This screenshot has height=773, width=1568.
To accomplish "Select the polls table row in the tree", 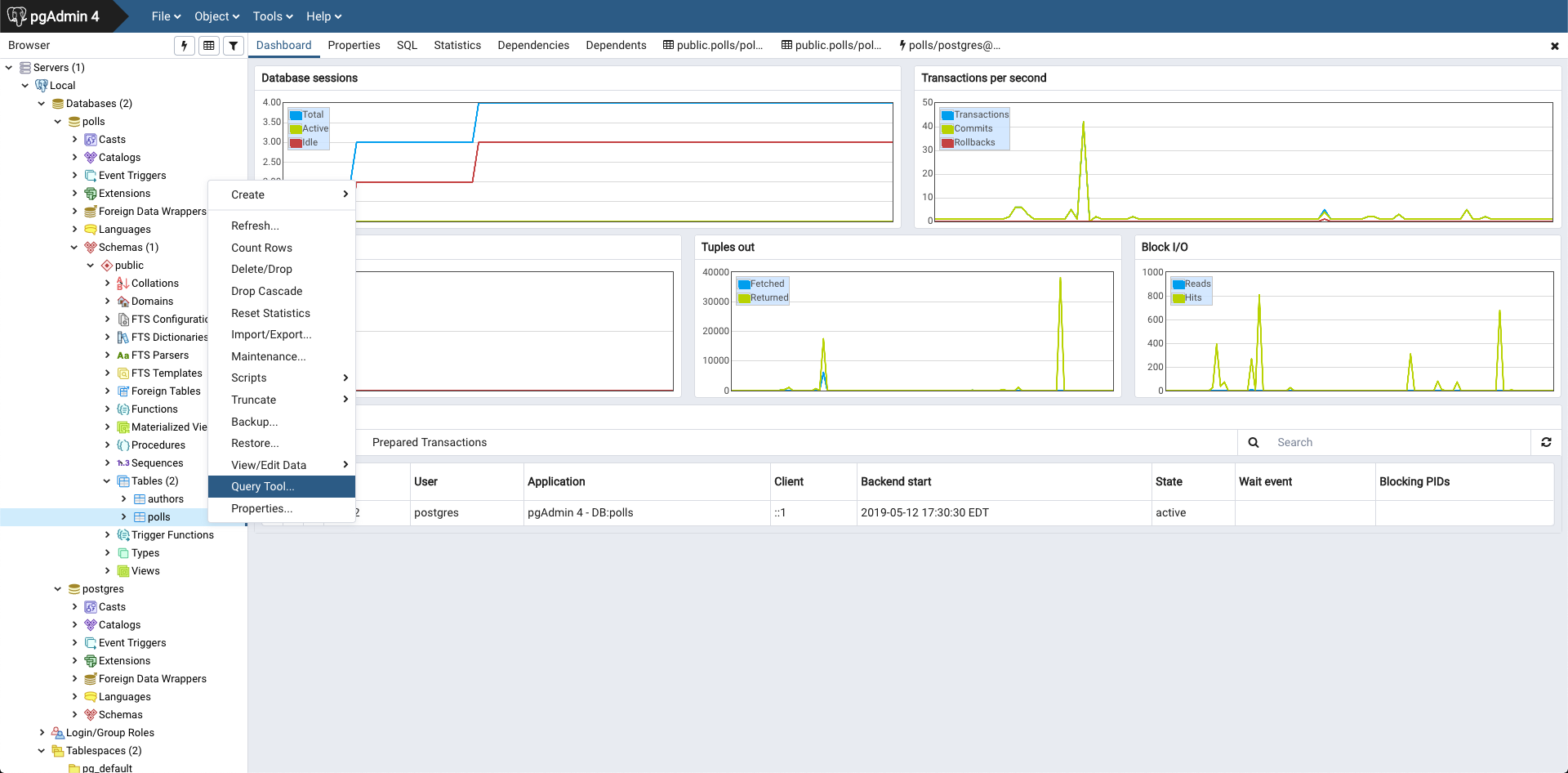I will coord(122,517).
